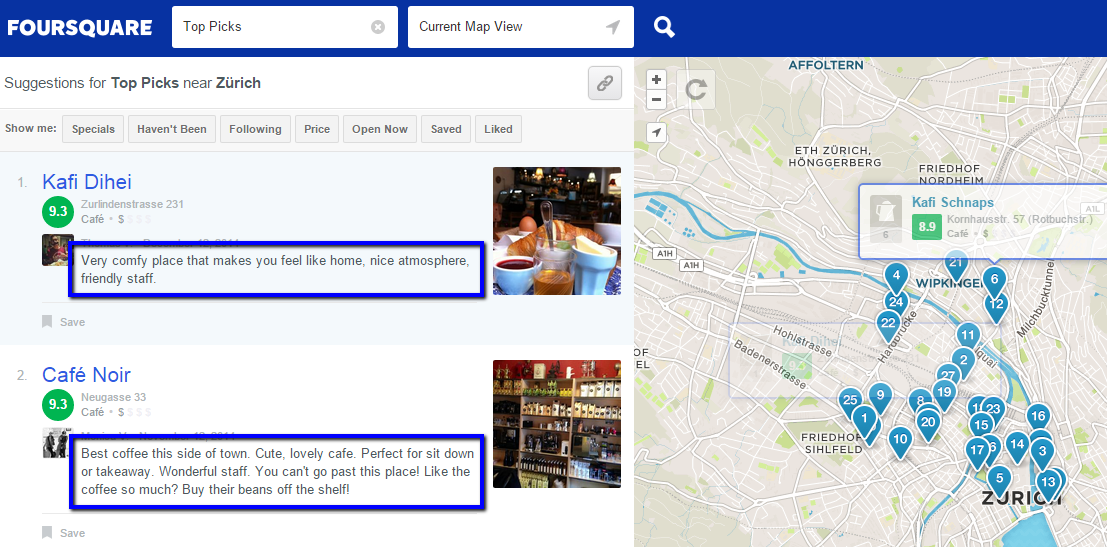Select map pin number 2
1107x547 pixels.
[963, 361]
